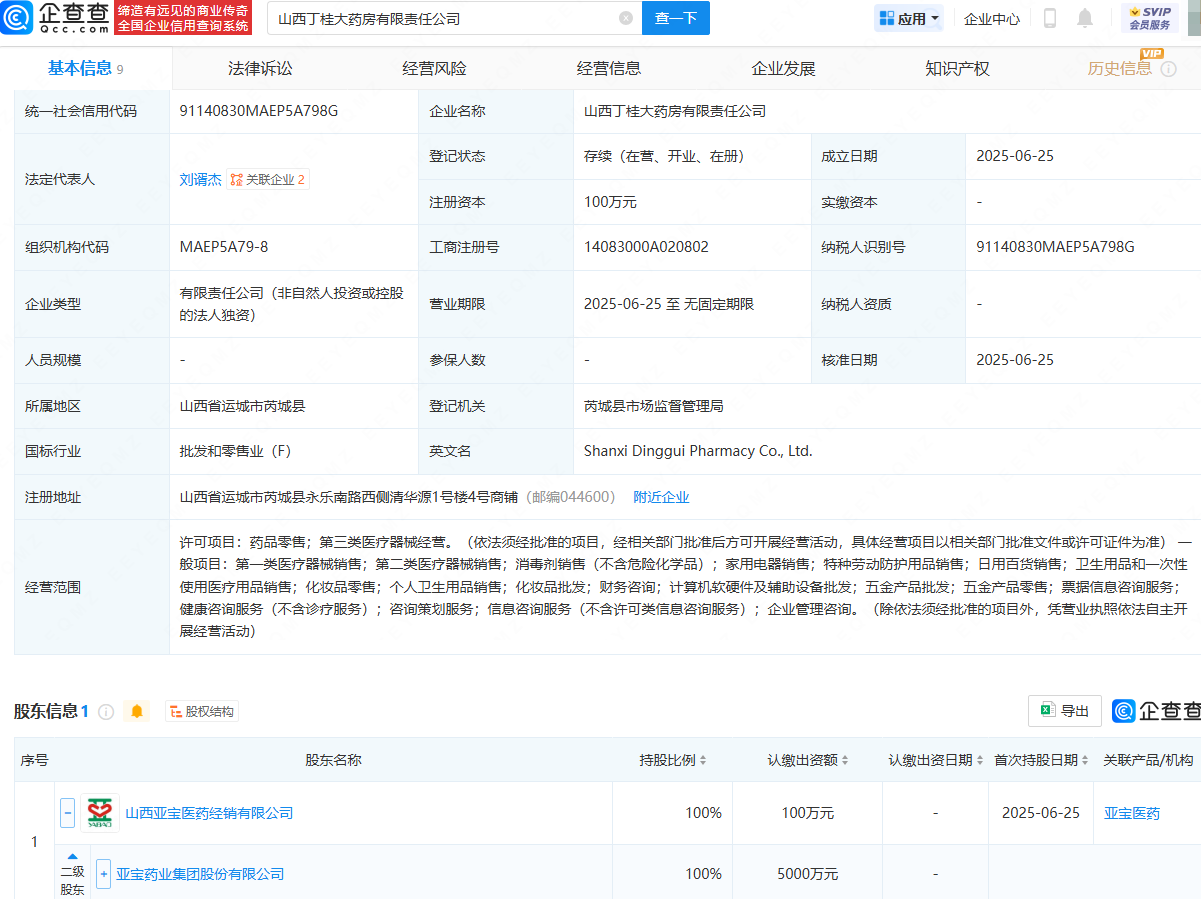Open SVIP 会员服务
The height and width of the screenshot is (899, 1201).
[1150, 18]
